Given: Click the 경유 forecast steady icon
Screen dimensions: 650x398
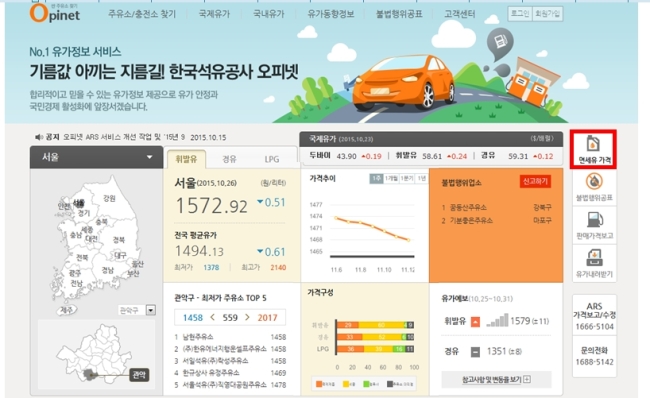Looking at the screenshot, I should pyautogui.click(x=475, y=352).
